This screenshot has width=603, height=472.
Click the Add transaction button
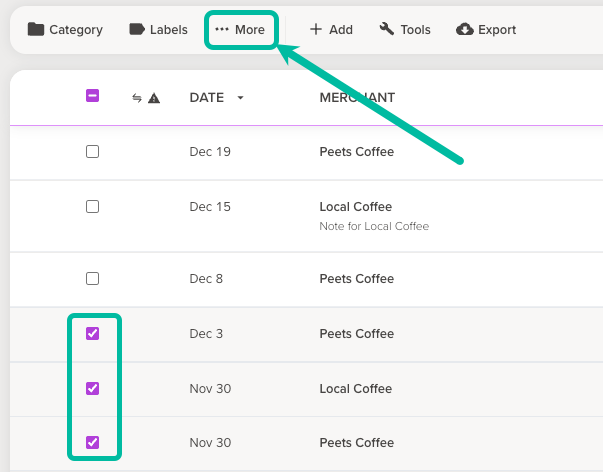tap(331, 30)
